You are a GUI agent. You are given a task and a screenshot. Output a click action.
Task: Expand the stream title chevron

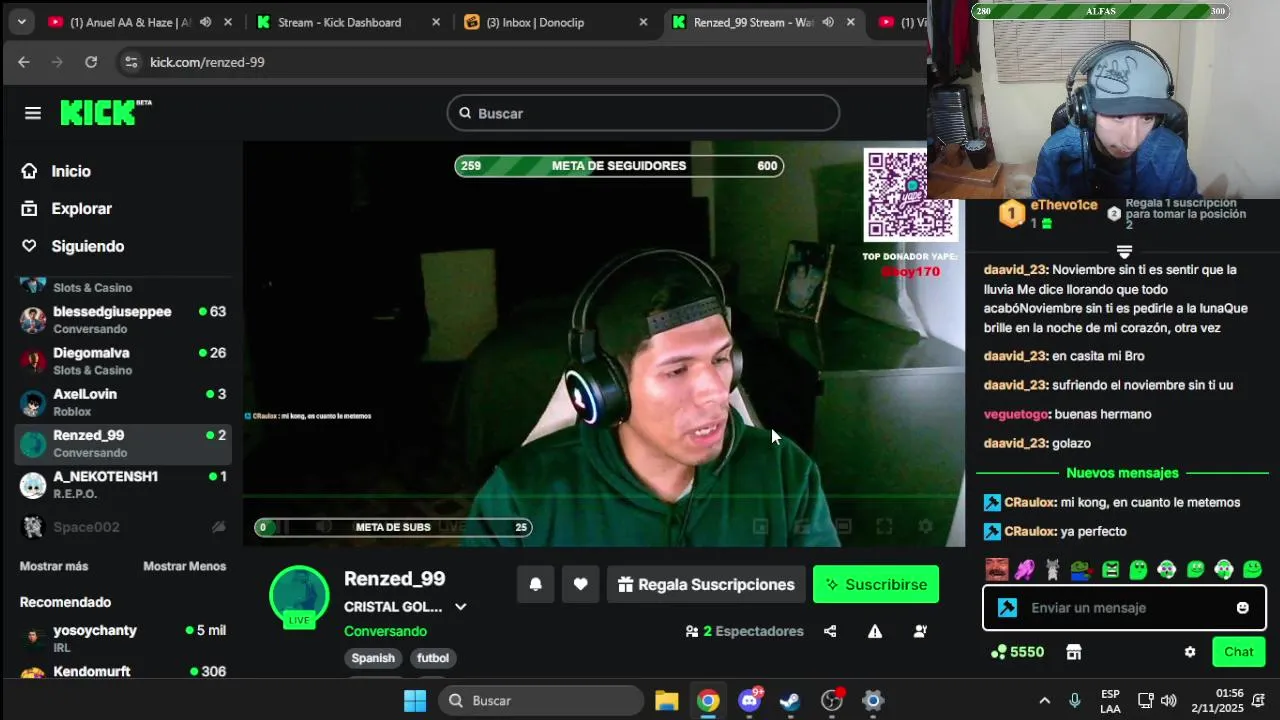point(461,607)
